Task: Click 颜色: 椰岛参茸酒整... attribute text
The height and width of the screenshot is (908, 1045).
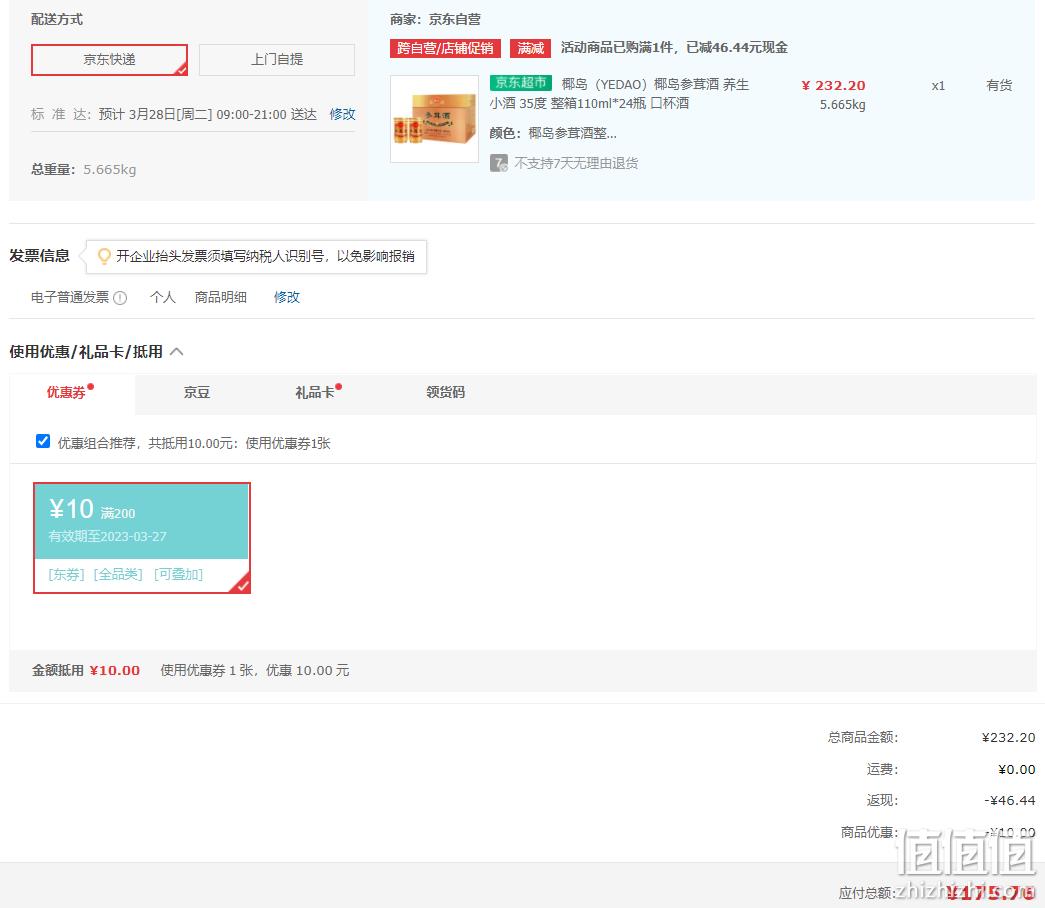Action: click(x=553, y=133)
